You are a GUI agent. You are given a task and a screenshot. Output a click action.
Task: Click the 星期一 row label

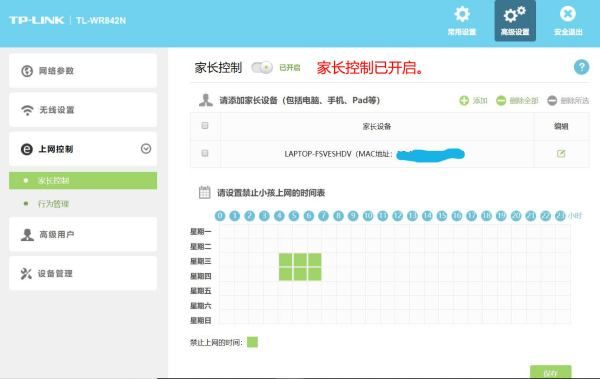(201, 231)
